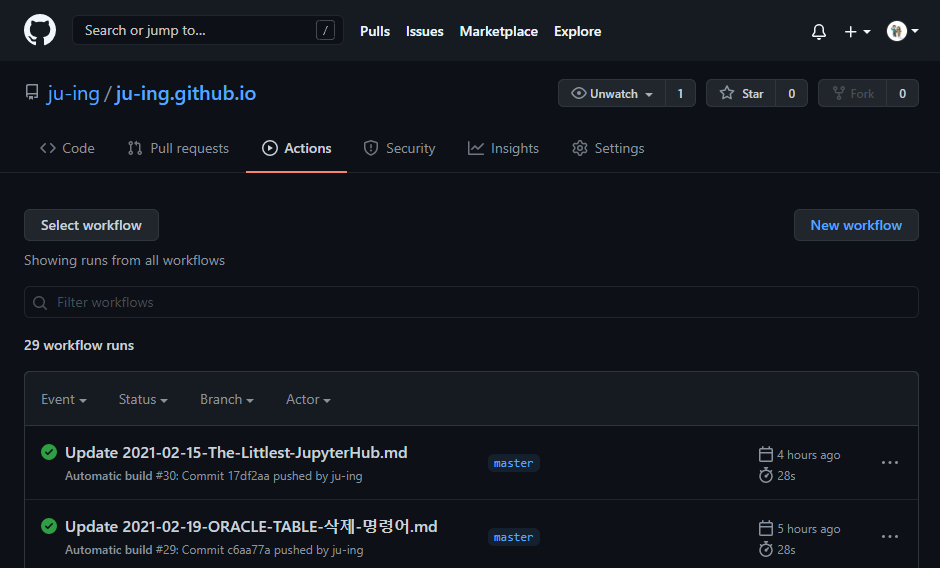Switch to the Security tab
940x568 pixels.
tap(399, 148)
